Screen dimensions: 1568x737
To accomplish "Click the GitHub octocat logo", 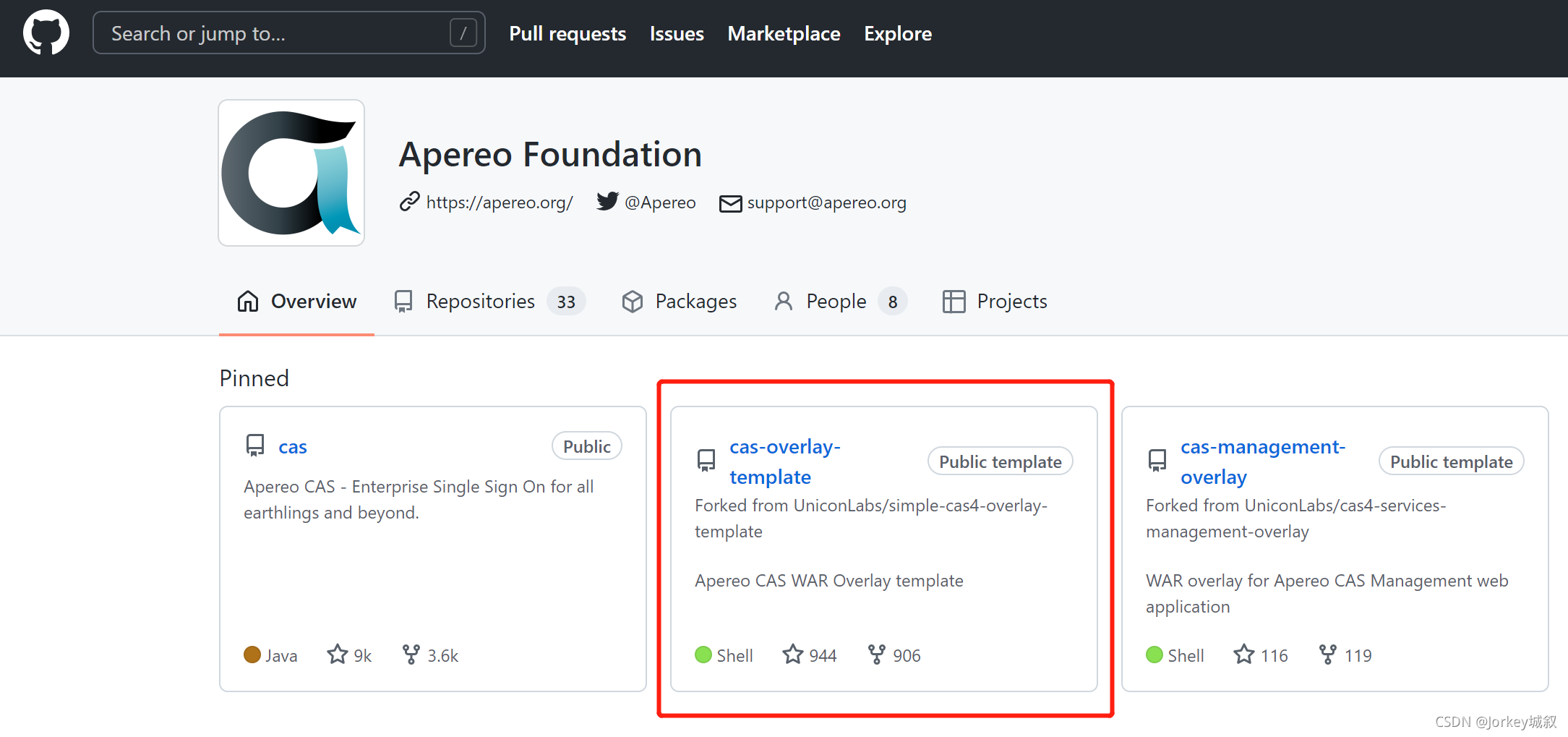I will click(46, 33).
